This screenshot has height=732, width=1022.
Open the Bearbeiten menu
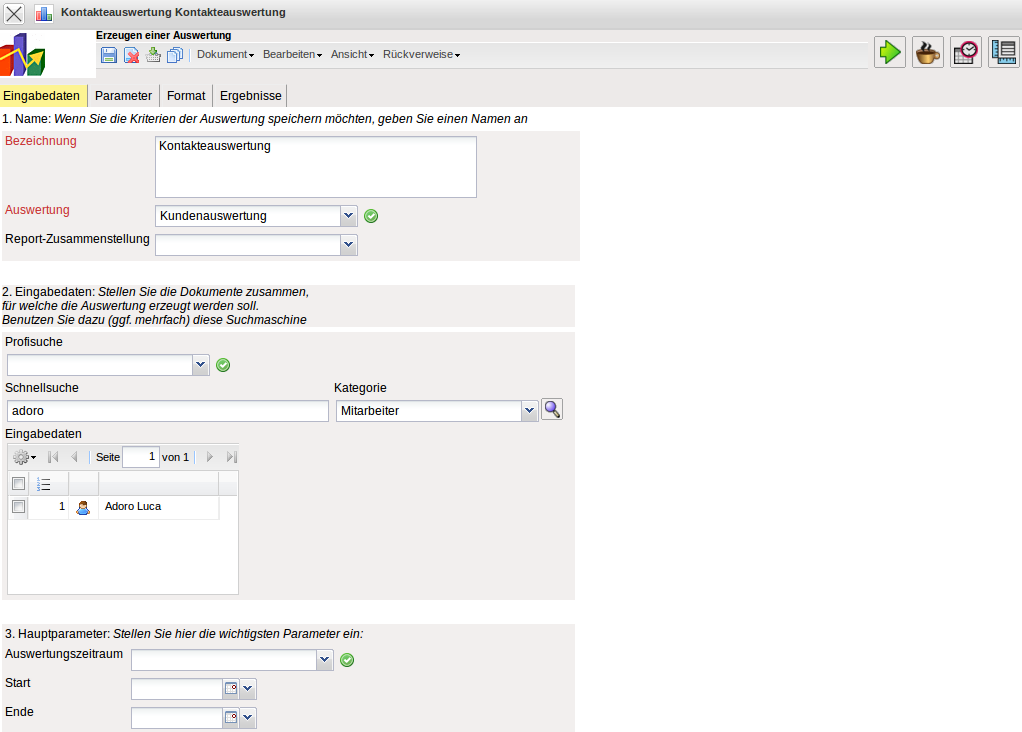point(293,54)
